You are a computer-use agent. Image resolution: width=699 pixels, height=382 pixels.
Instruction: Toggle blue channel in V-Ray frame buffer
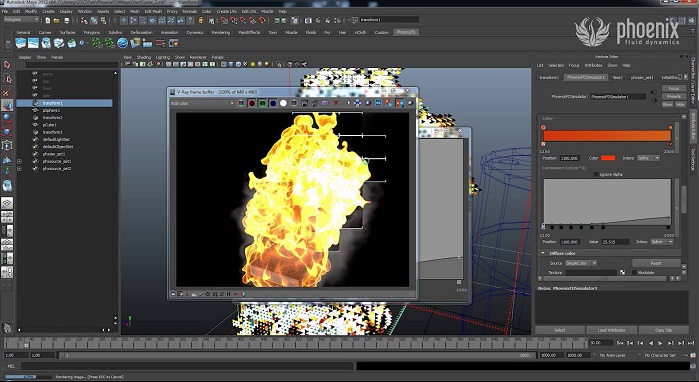tap(273, 103)
